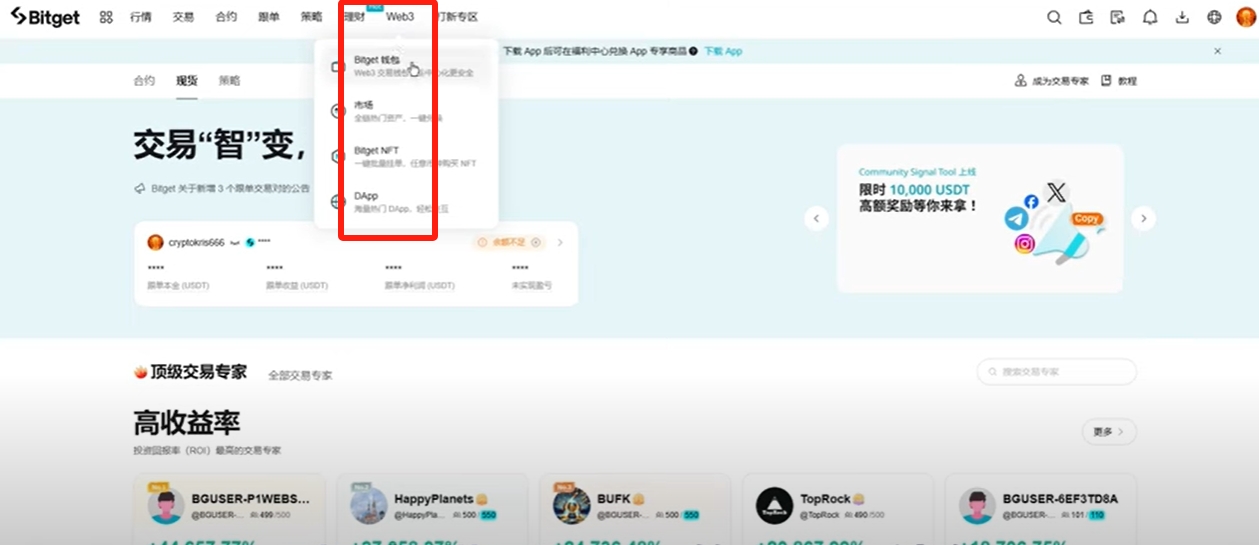Click the fire icon beside 顶级交易专家
Screen dimensions: 1259x545
click(x=140, y=372)
